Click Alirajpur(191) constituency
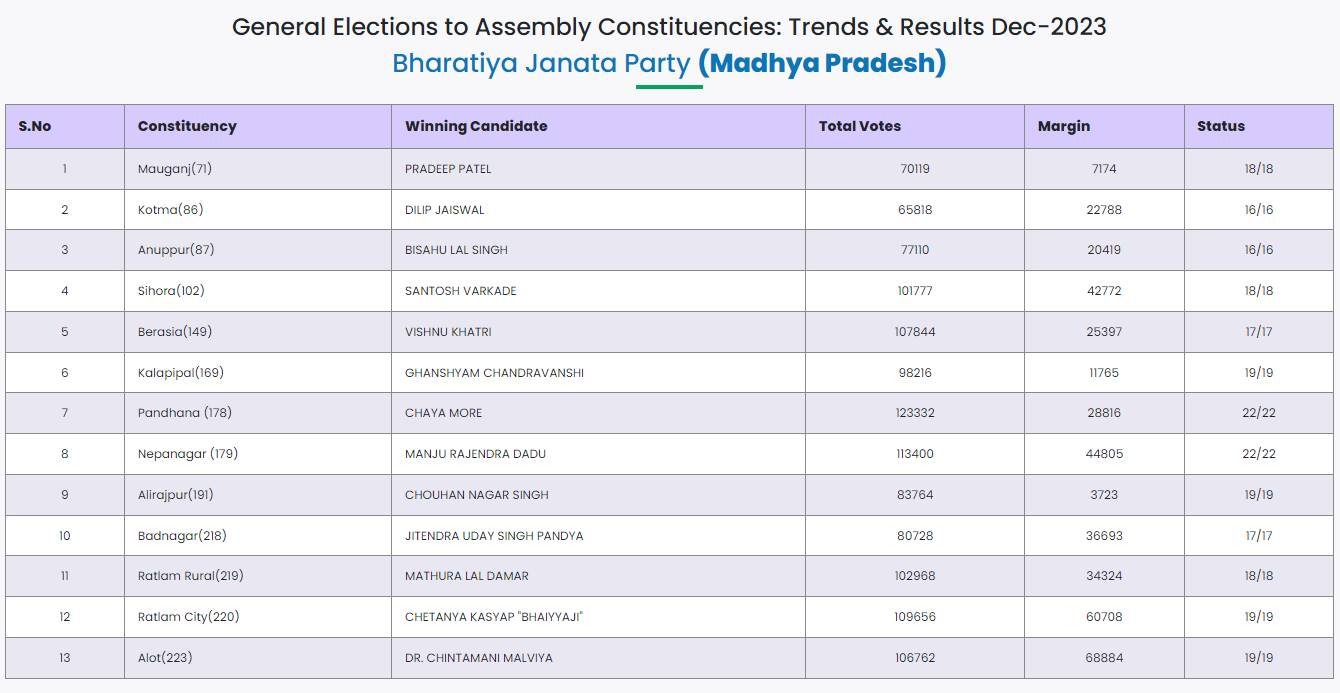The height and width of the screenshot is (693, 1340). point(176,495)
